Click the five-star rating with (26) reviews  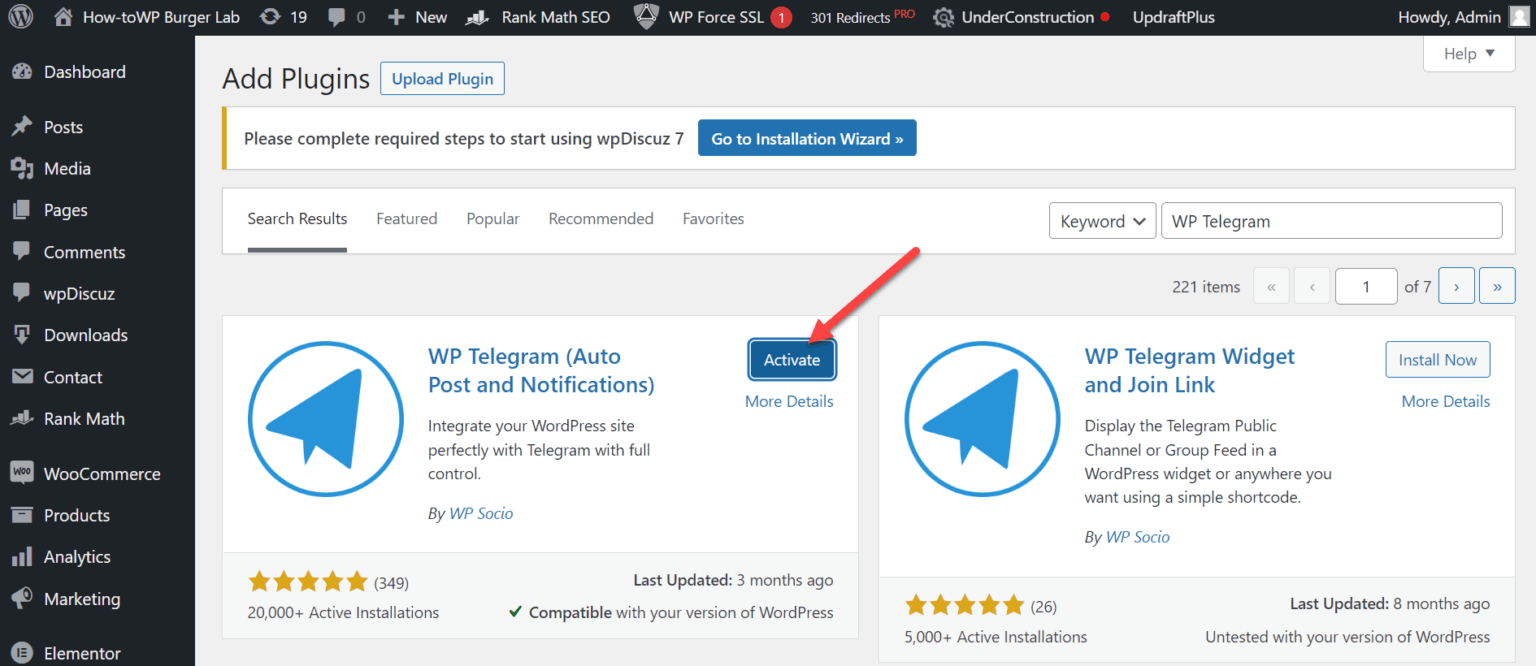click(981, 605)
